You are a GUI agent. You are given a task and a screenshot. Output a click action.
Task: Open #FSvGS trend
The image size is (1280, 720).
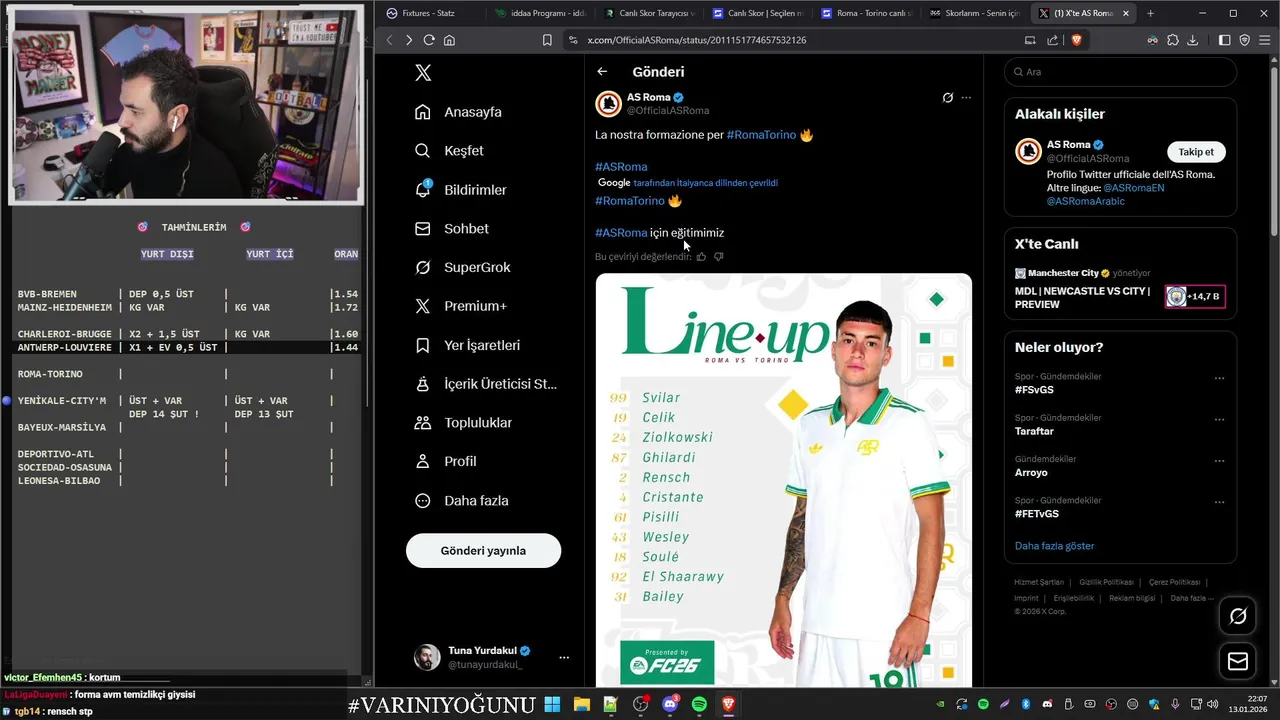pos(1034,390)
